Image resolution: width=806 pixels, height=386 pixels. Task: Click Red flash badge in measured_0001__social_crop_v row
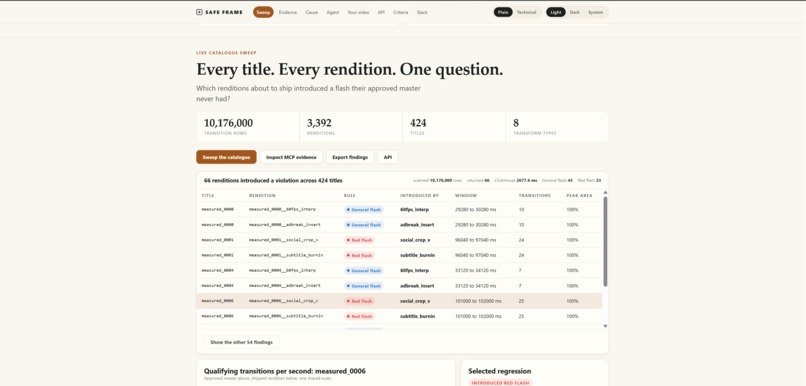360,240
